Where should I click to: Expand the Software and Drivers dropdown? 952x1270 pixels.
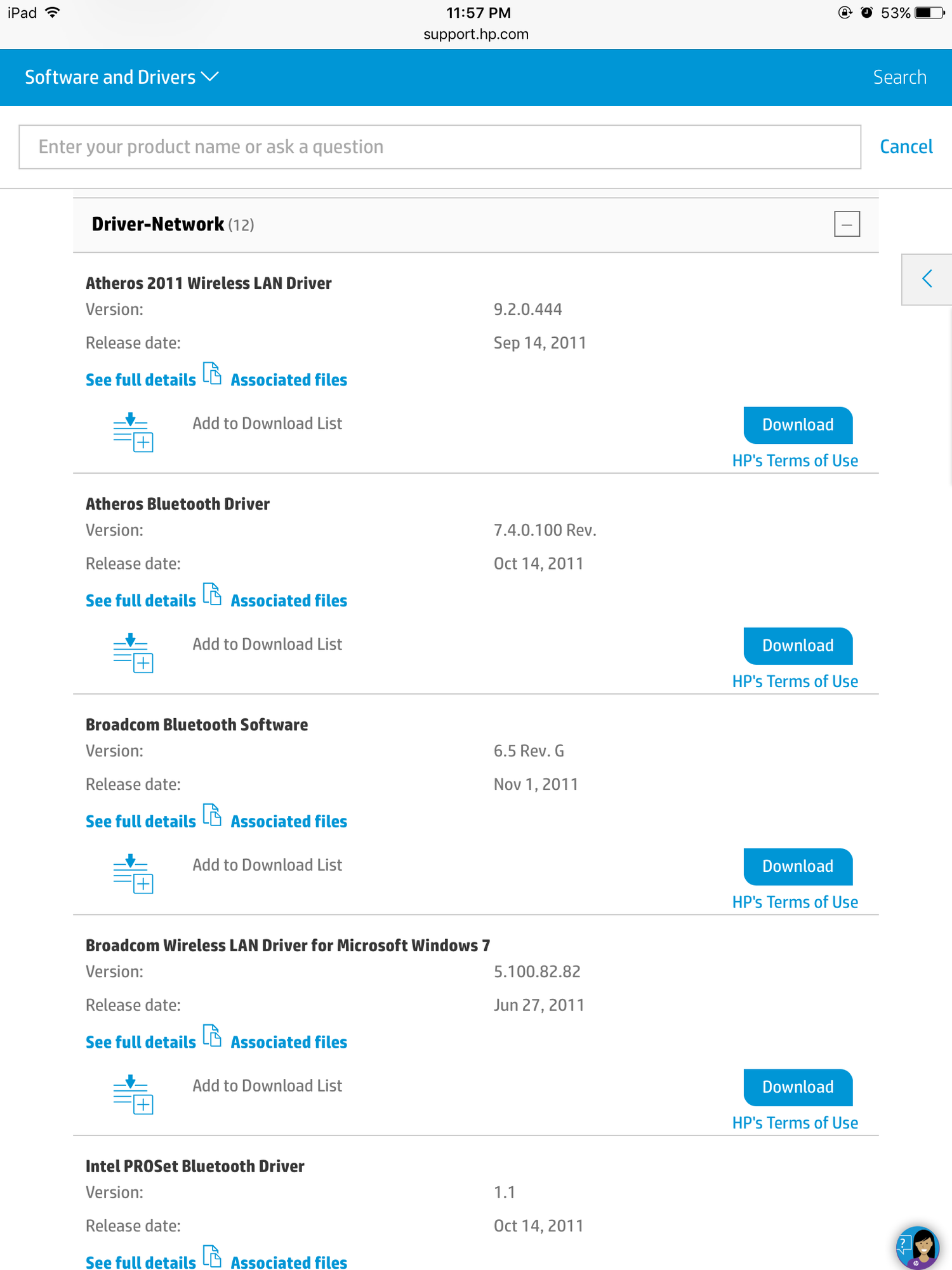click(121, 77)
